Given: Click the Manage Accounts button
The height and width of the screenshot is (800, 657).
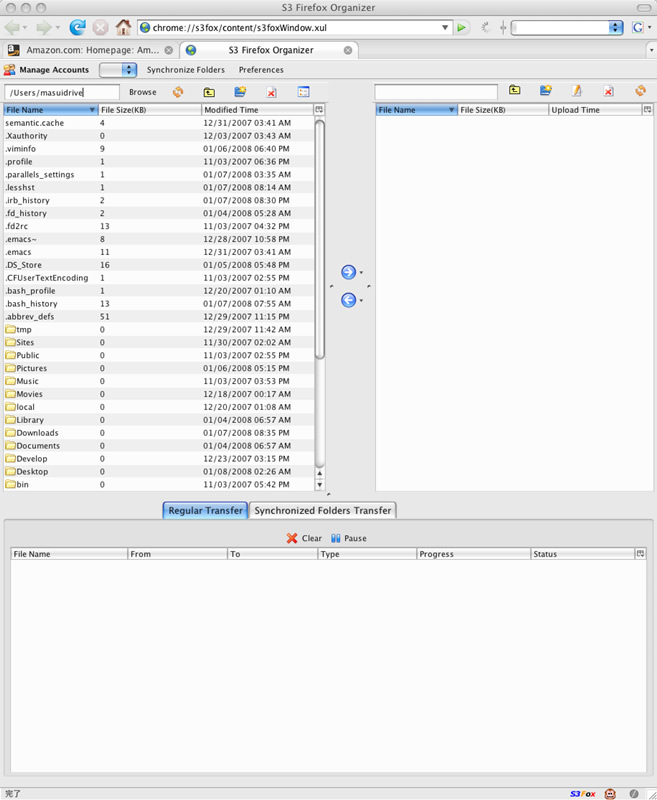Looking at the screenshot, I should (46, 70).
